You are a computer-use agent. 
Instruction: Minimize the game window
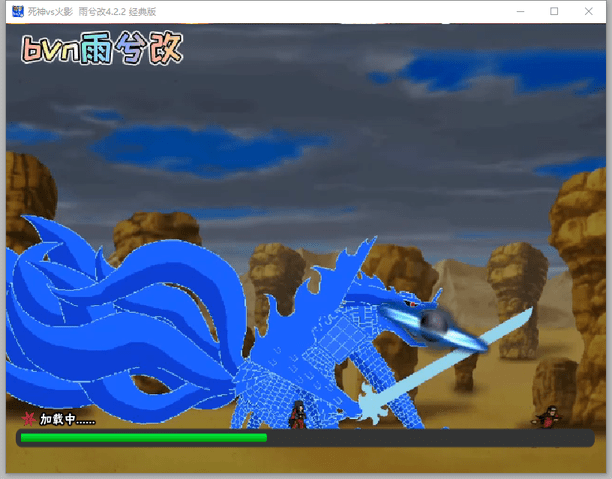point(521,11)
